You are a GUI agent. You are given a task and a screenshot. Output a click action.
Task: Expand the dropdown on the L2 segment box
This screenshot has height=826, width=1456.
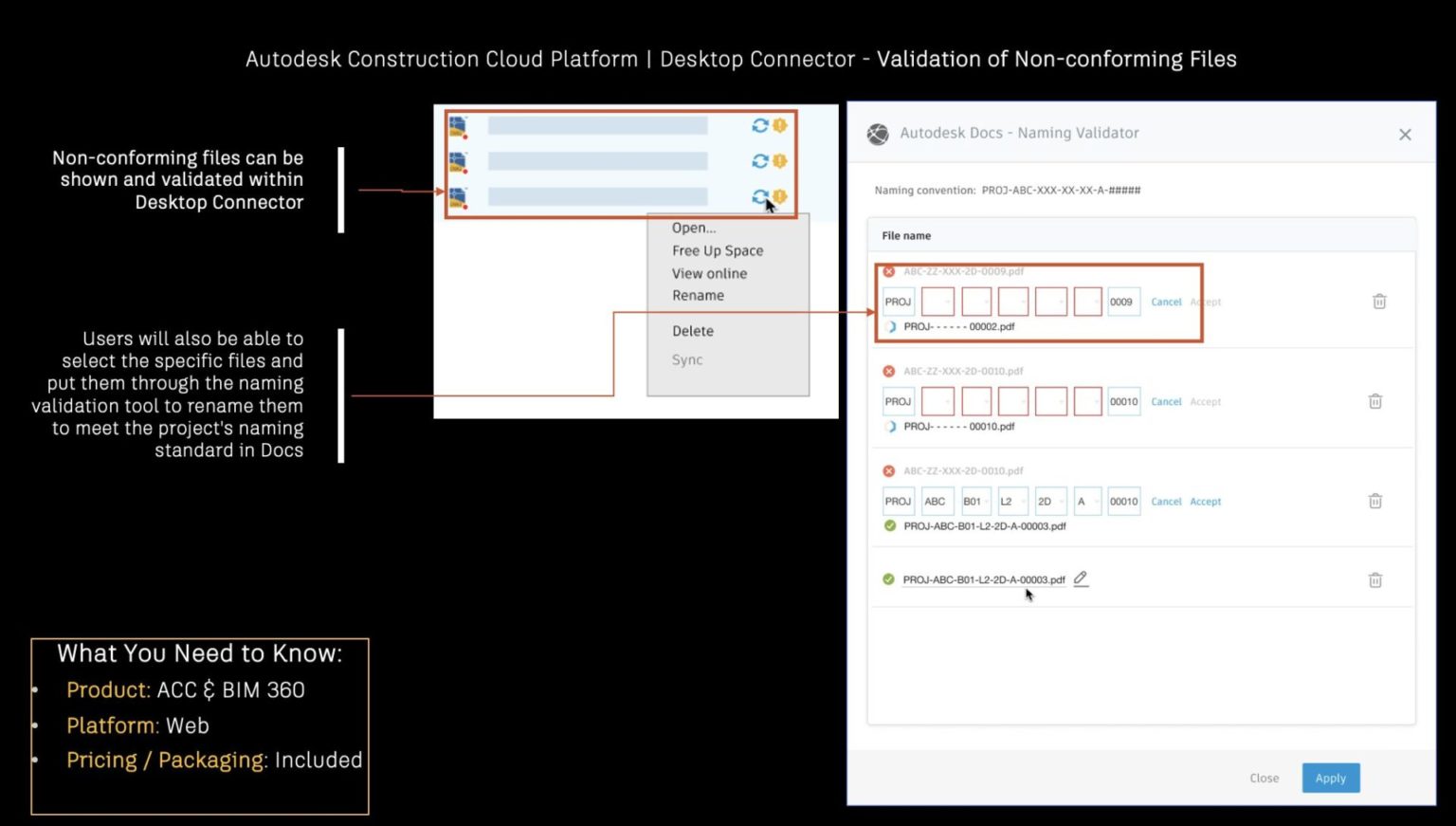1023,501
